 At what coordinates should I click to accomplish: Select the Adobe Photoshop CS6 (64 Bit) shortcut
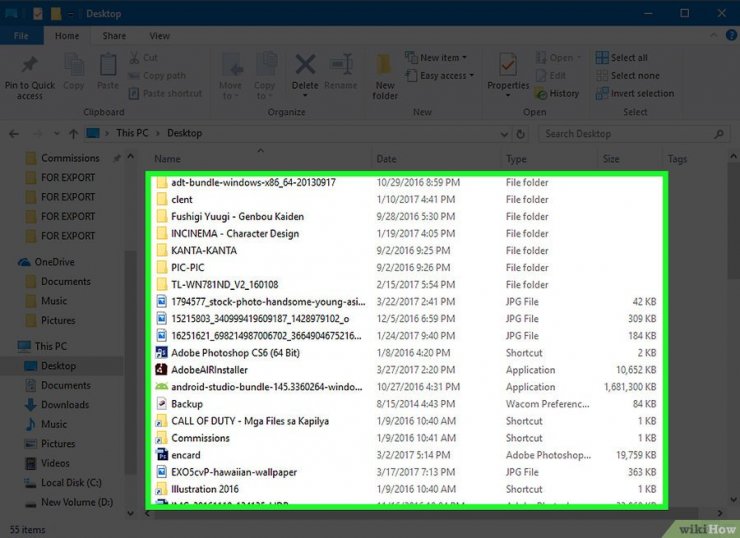[233, 353]
